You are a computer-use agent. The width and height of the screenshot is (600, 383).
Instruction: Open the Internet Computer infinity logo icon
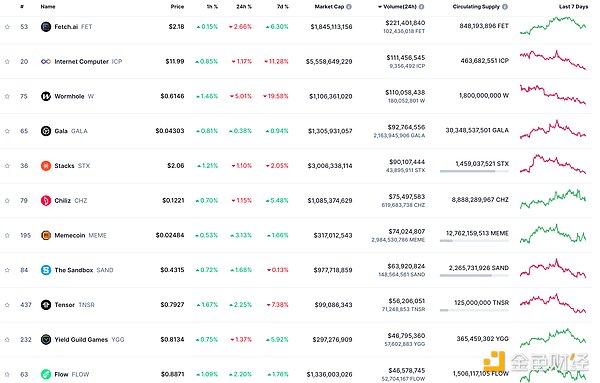tap(46, 62)
